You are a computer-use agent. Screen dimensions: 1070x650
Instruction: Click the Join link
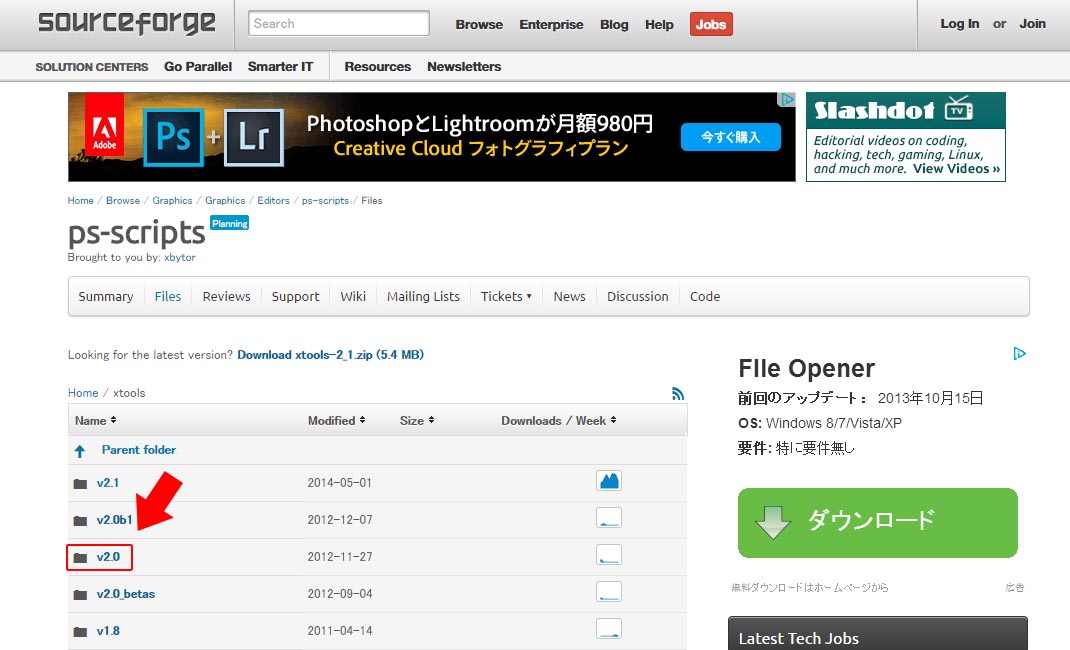tap(1032, 24)
